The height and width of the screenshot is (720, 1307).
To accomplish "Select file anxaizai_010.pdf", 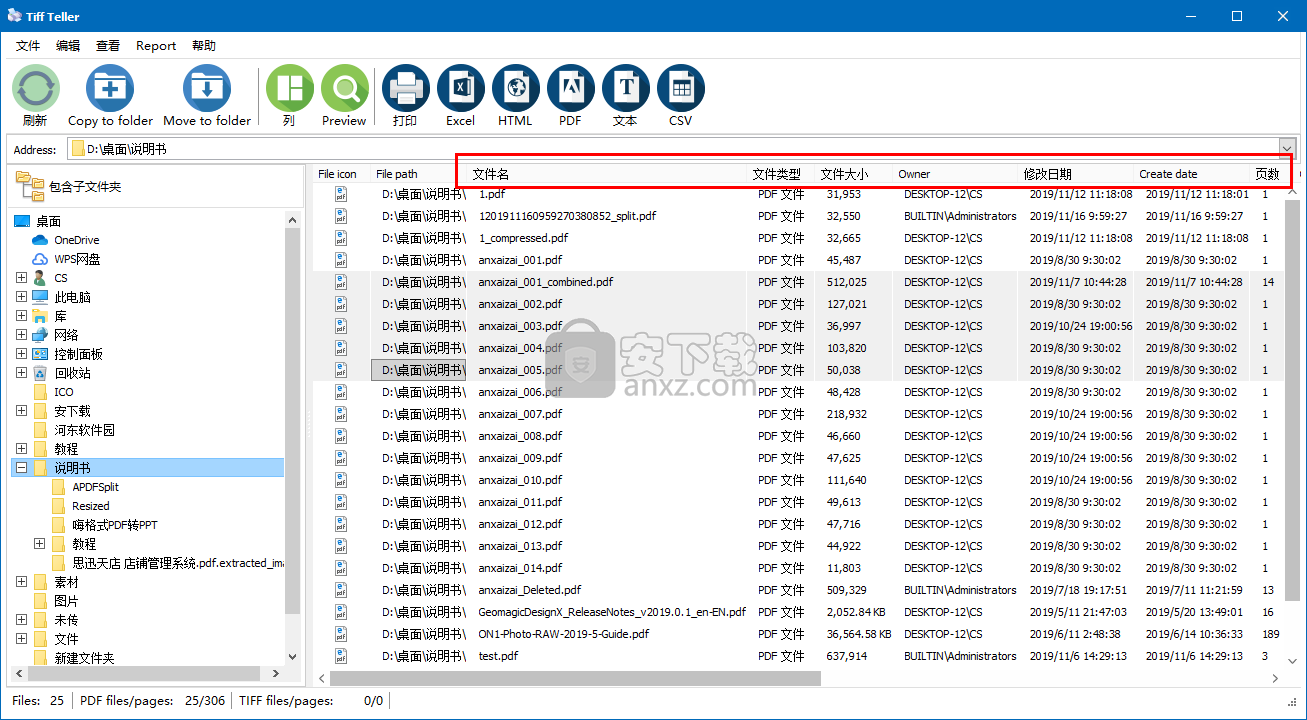I will tap(520, 480).
